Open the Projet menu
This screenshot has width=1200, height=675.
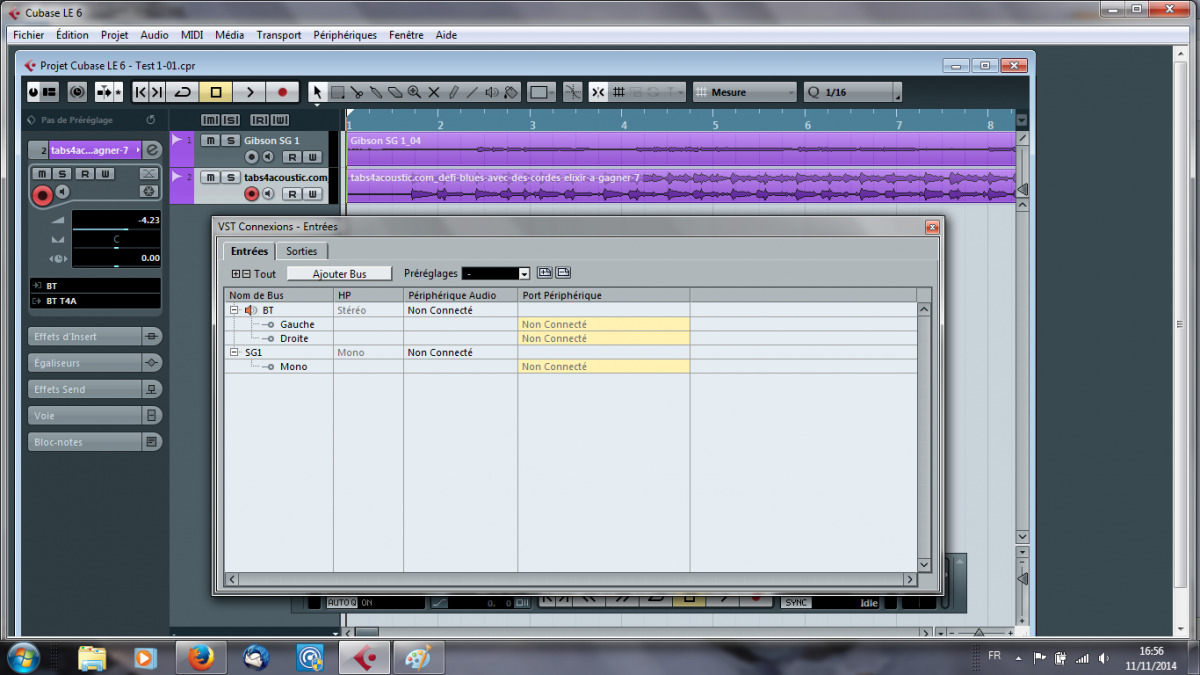click(x=115, y=35)
